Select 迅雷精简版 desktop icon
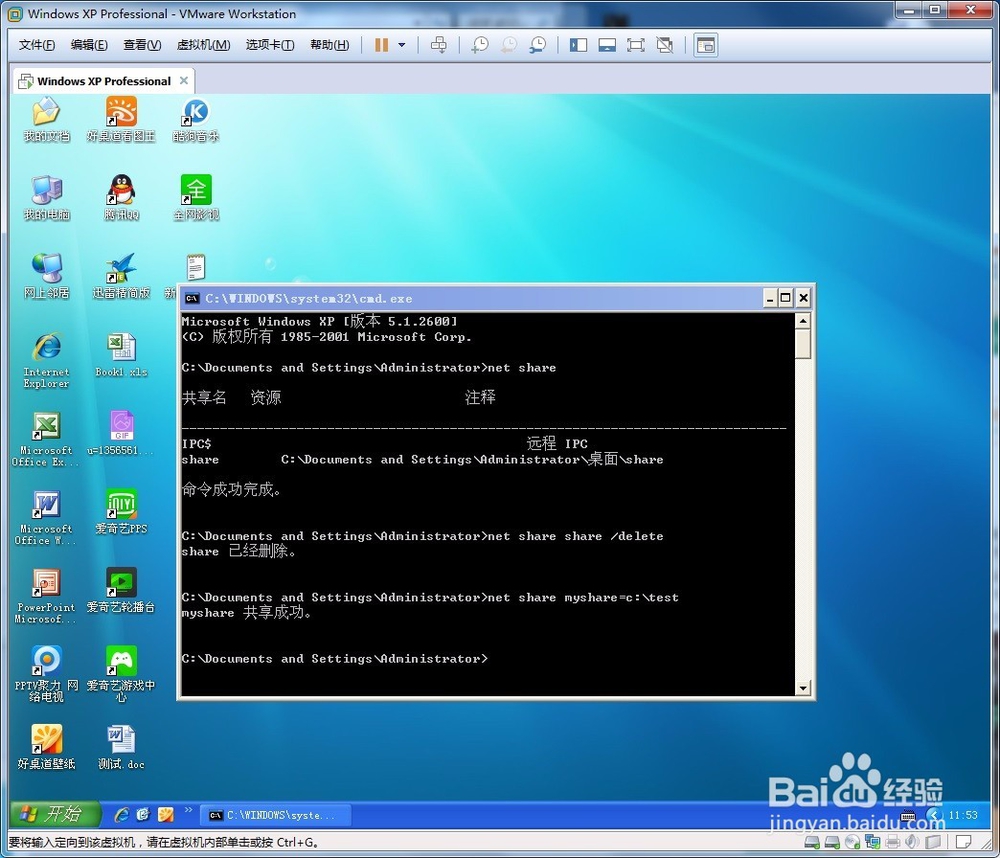The width and height of the screenshot is (1000, 858). [121, 276]
